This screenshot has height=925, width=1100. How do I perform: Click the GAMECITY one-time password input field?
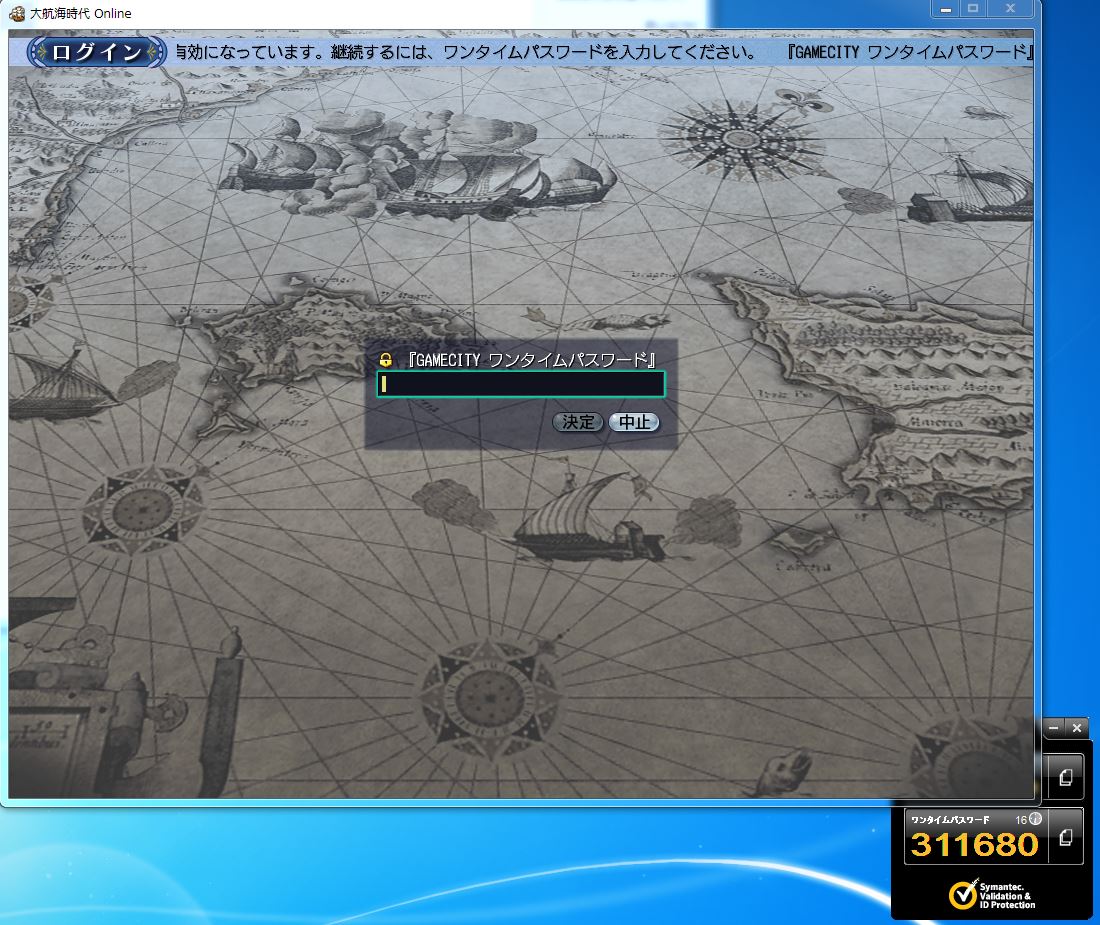point(521,384)
